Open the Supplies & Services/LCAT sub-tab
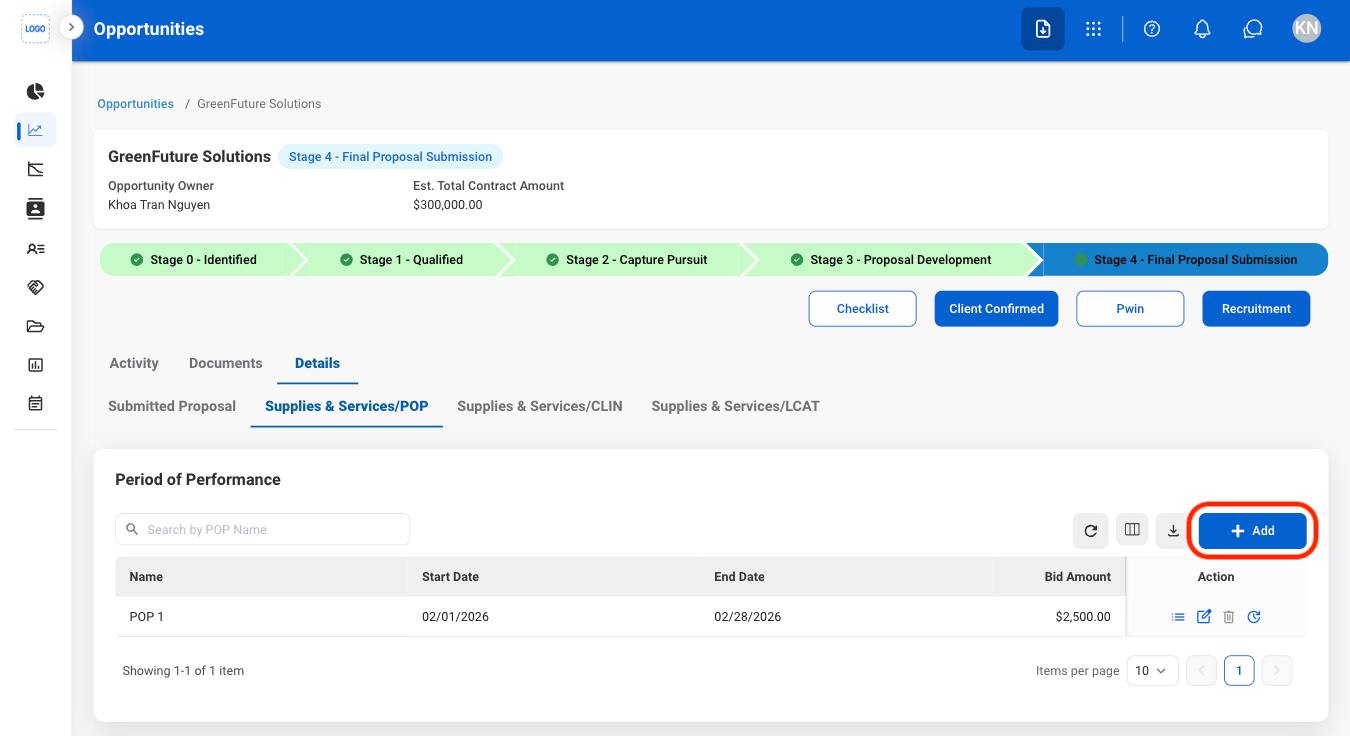The image size is (1350, 736). coord(735,406)
